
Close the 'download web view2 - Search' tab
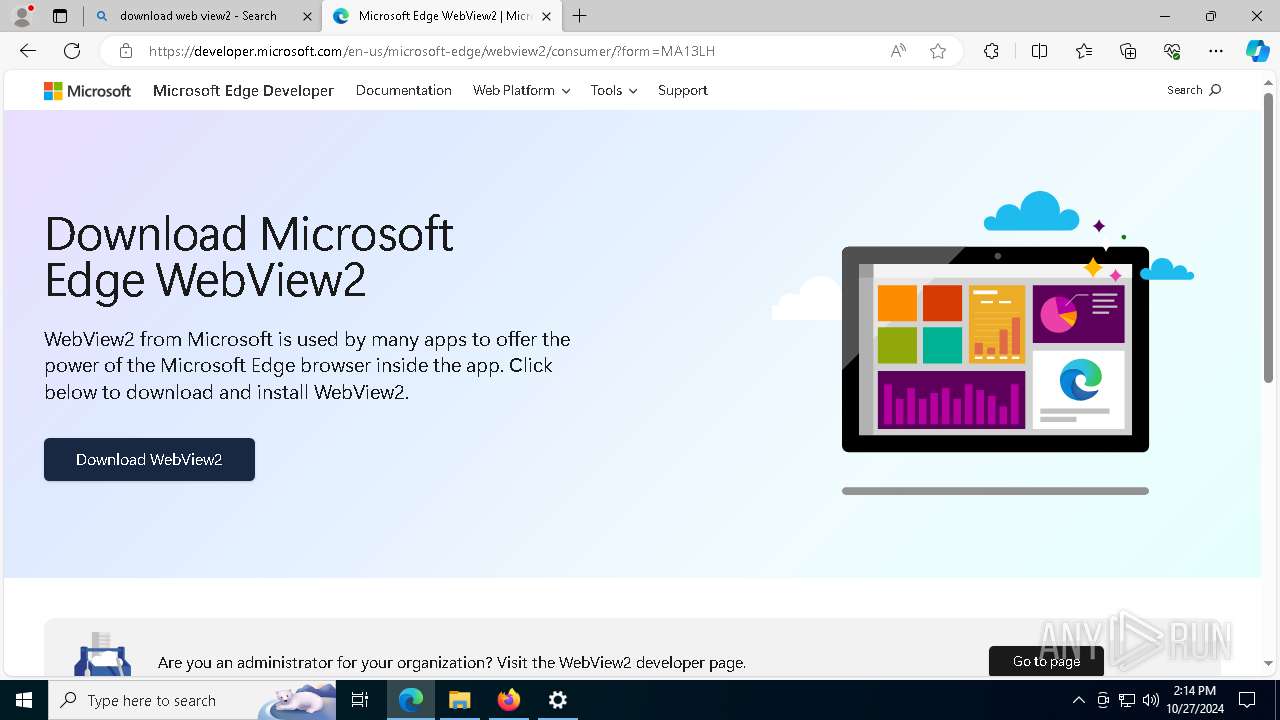[x=307, y=16]
